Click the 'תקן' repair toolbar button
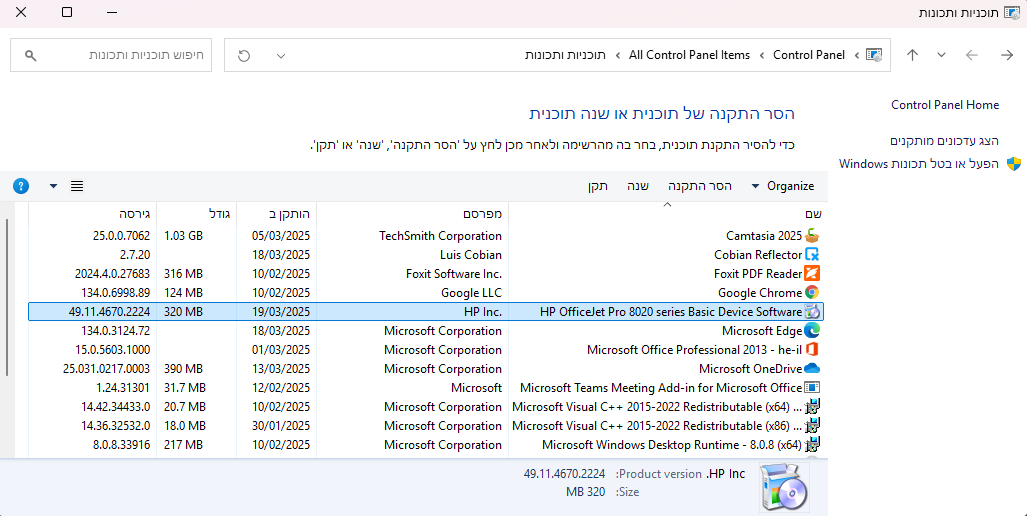1027x516 pixels. 598,186
